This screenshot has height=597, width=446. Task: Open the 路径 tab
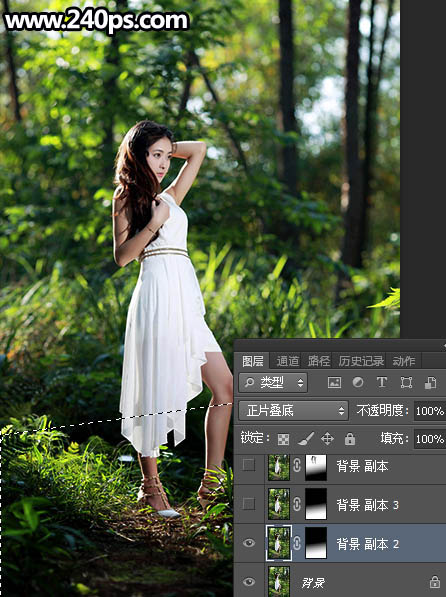tap(319, 361)
